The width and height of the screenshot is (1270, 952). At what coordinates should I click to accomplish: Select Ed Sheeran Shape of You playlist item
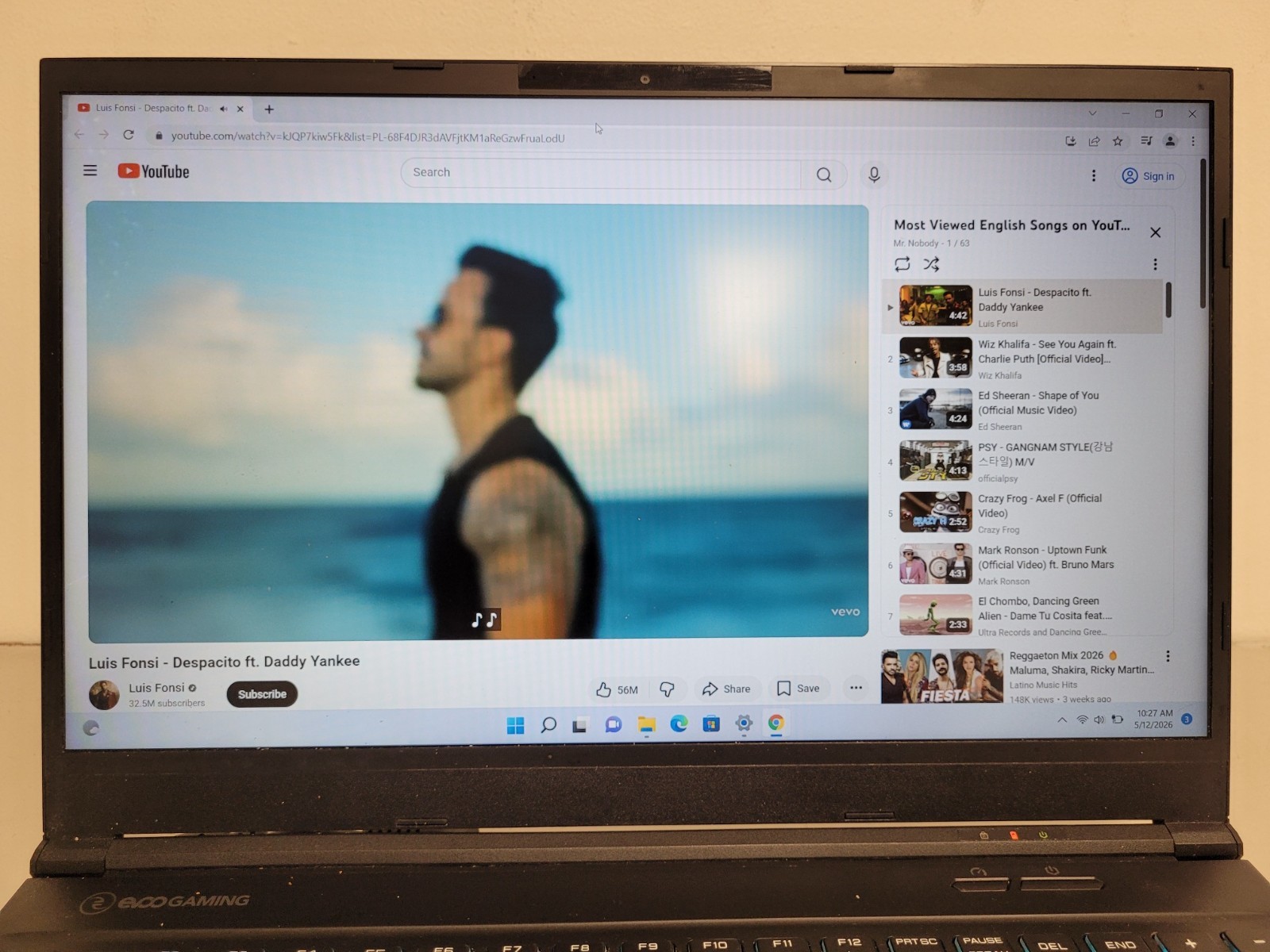[1024, 410]
